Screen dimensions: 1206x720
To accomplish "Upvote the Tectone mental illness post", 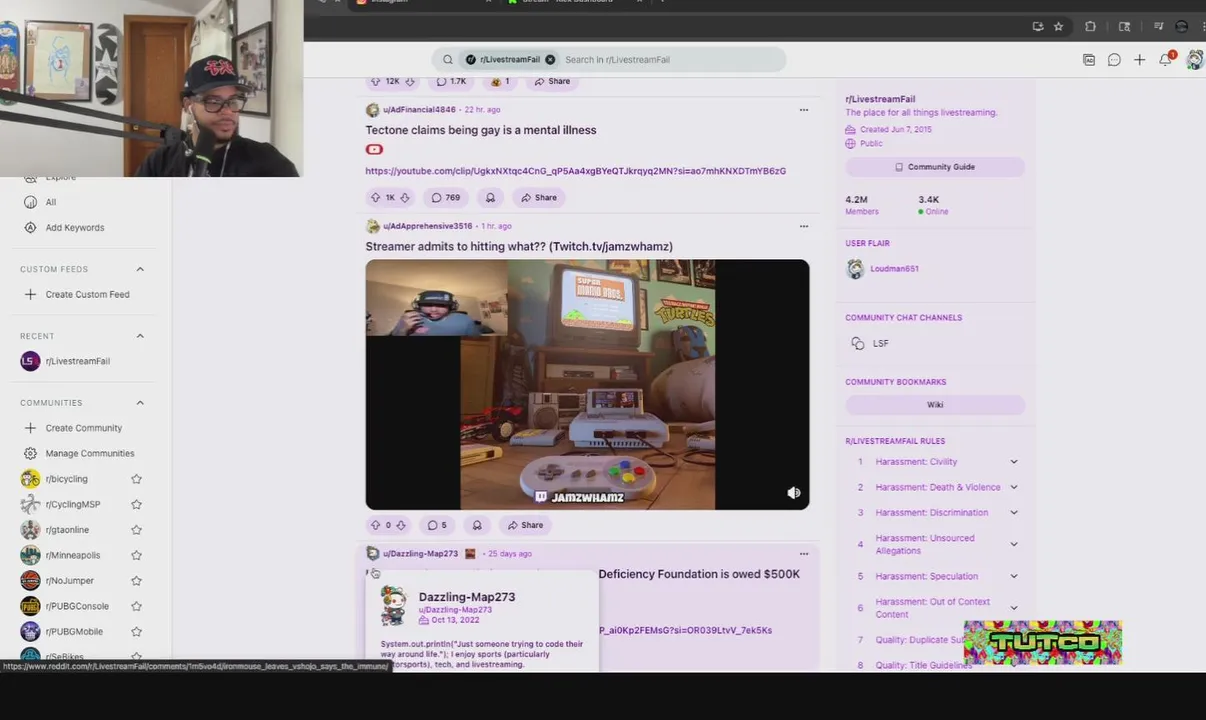I will click(376, 198).
